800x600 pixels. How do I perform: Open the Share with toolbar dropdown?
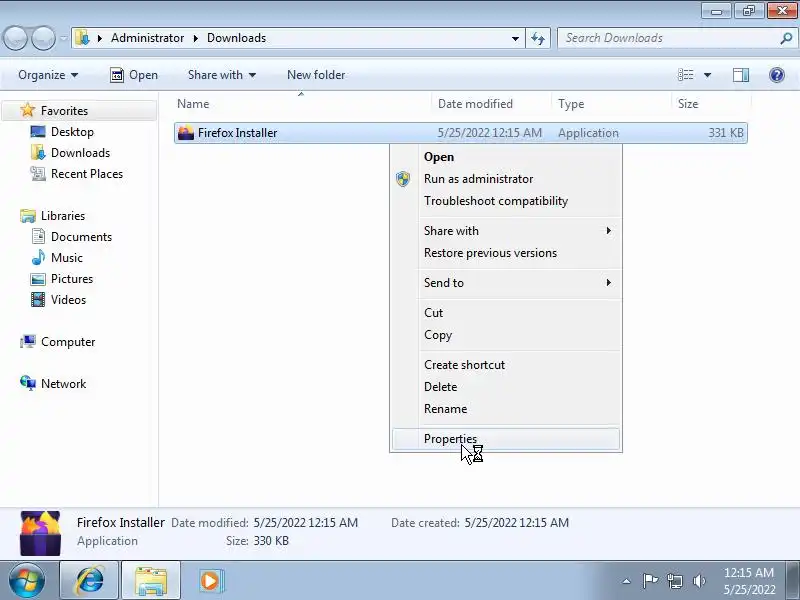221,75
